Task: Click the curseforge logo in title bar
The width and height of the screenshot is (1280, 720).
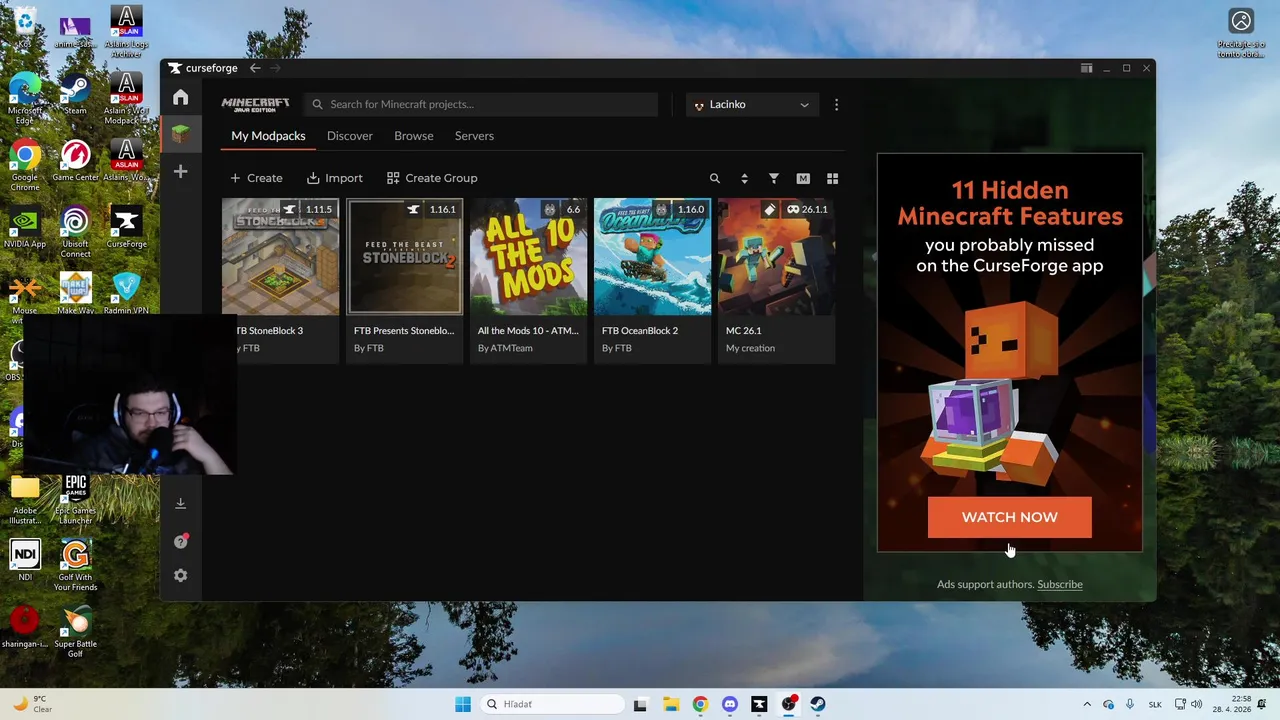Action: [203, 68]
